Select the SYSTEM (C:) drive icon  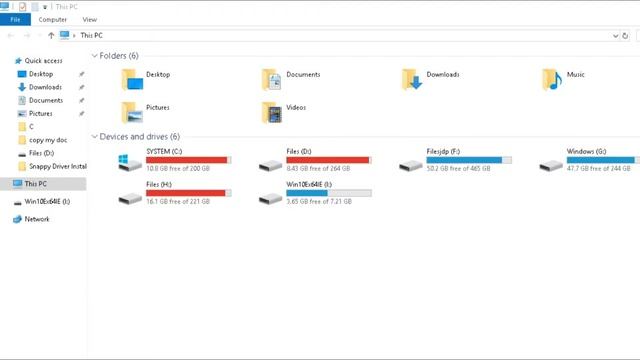tap(130, 162)
